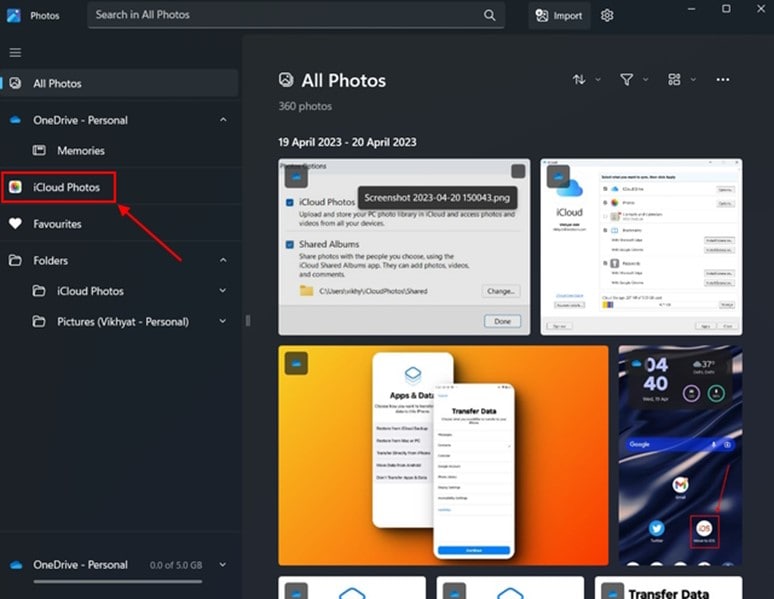Open the orange Apps & Data thumbnail
This screenshot has height=599, width=774.
pos(443,455)
